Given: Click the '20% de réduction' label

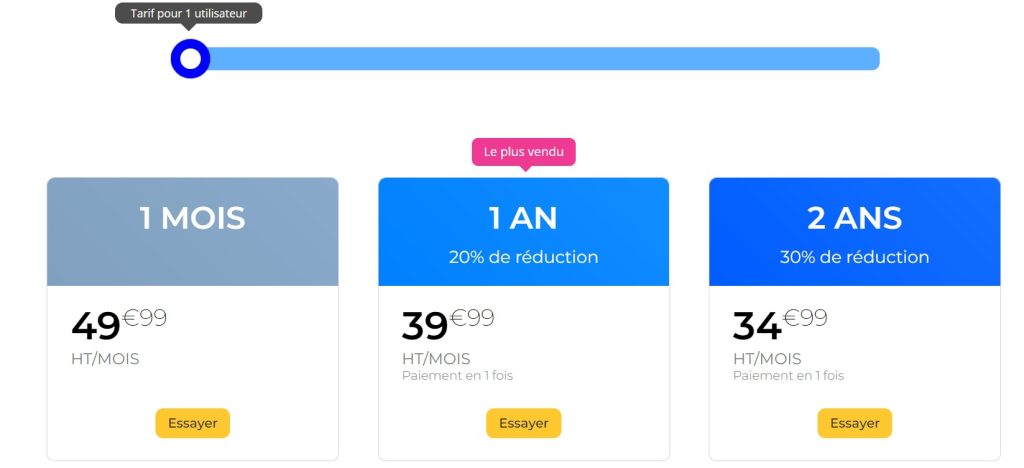Looking at the screenshot, I should click(523, 257).
